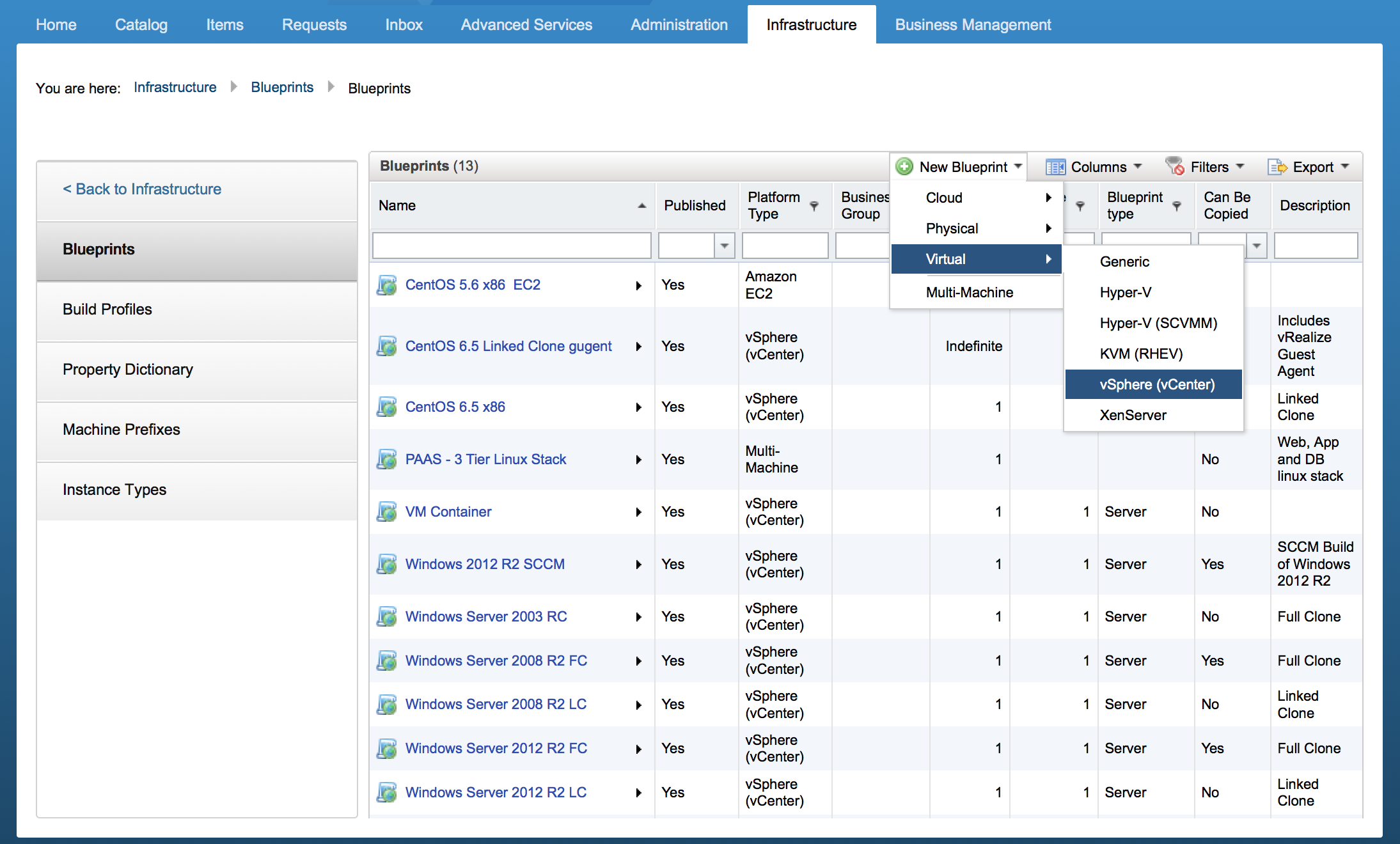Click the Export icon in toolbar

click(x=1277, y=167)
